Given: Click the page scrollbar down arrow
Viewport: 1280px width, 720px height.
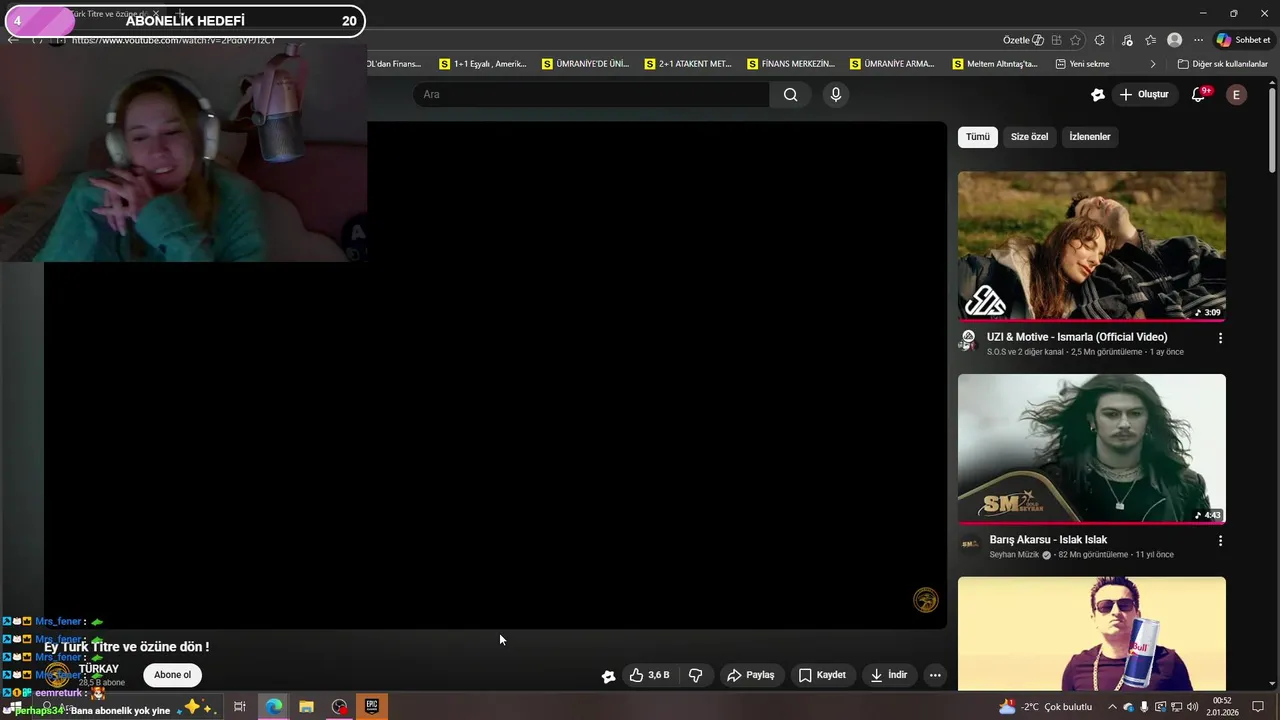Looking at the screenshot, I should [1273, 684].
